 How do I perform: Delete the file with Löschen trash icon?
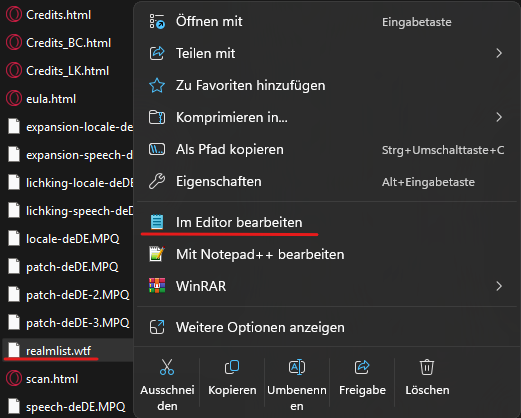click(x=427, y=367)
